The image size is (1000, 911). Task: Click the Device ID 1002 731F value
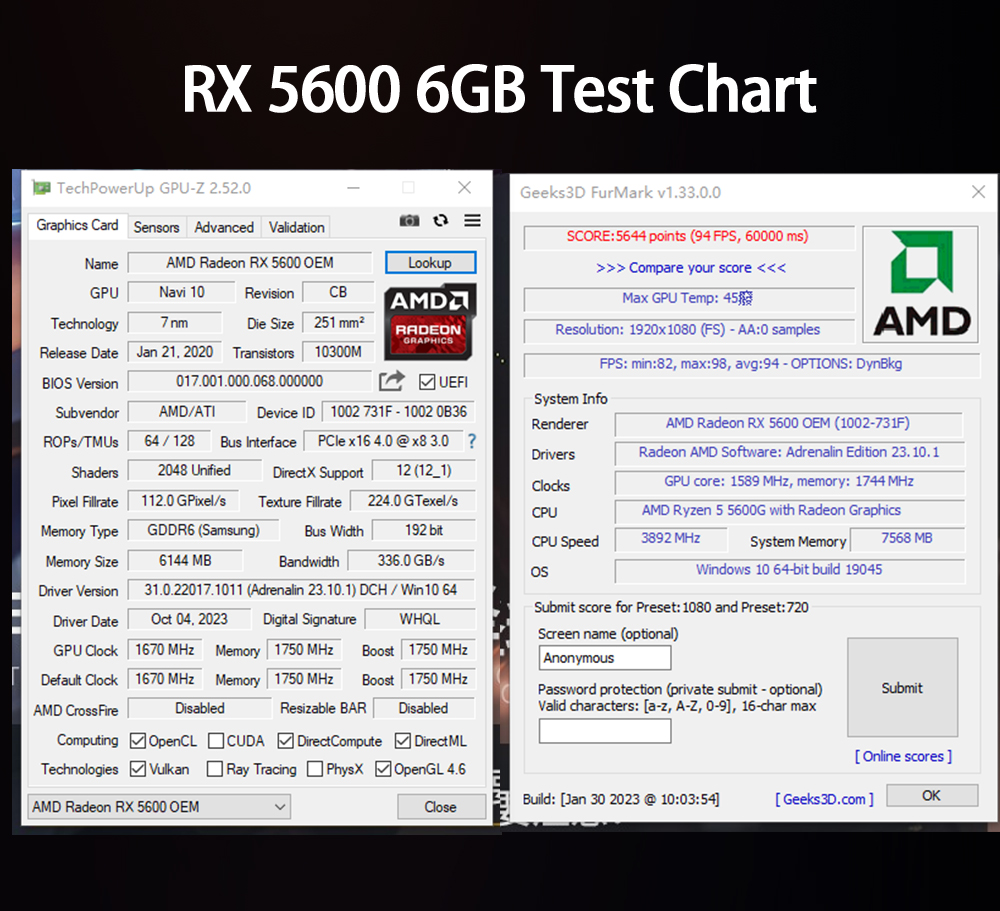point(399,411)
